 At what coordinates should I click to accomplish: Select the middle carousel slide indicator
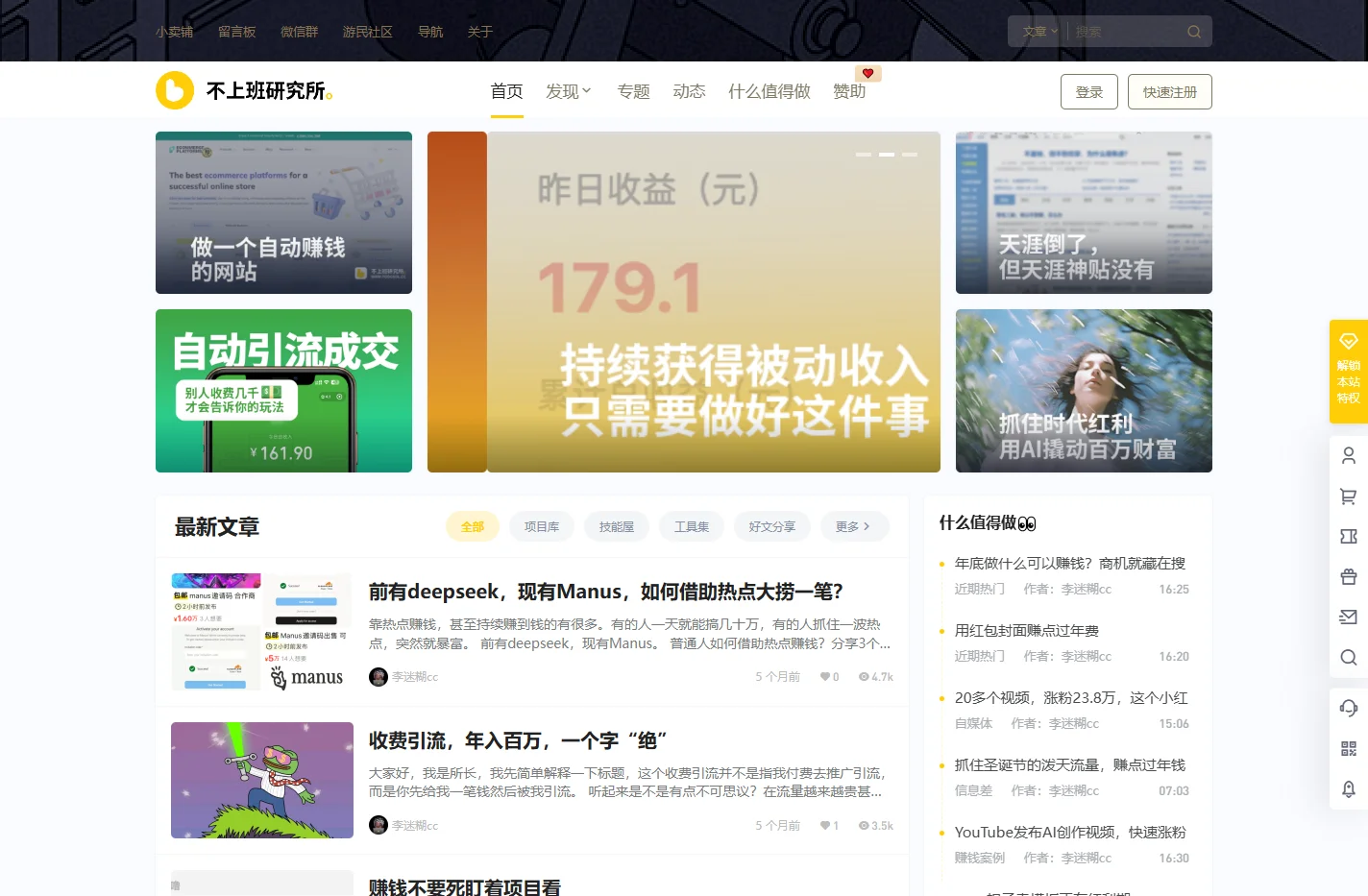[887, 155]
